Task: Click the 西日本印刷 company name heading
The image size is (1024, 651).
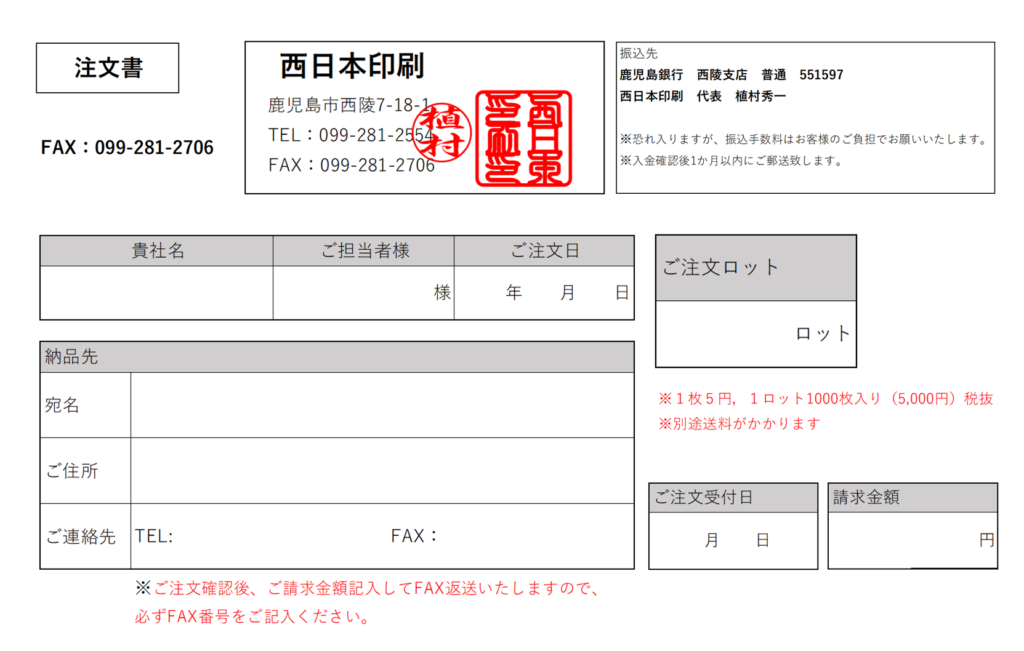Action: coord(352,66)
